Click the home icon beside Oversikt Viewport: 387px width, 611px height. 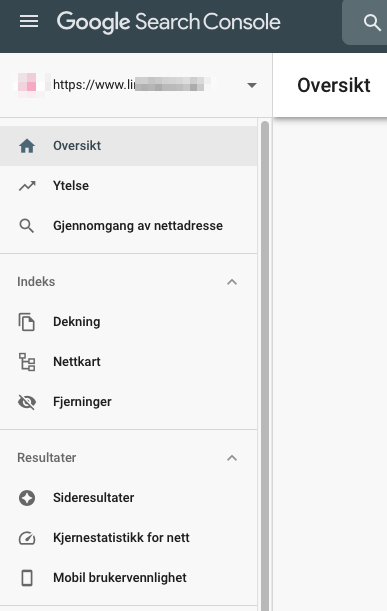coord(27,146)
